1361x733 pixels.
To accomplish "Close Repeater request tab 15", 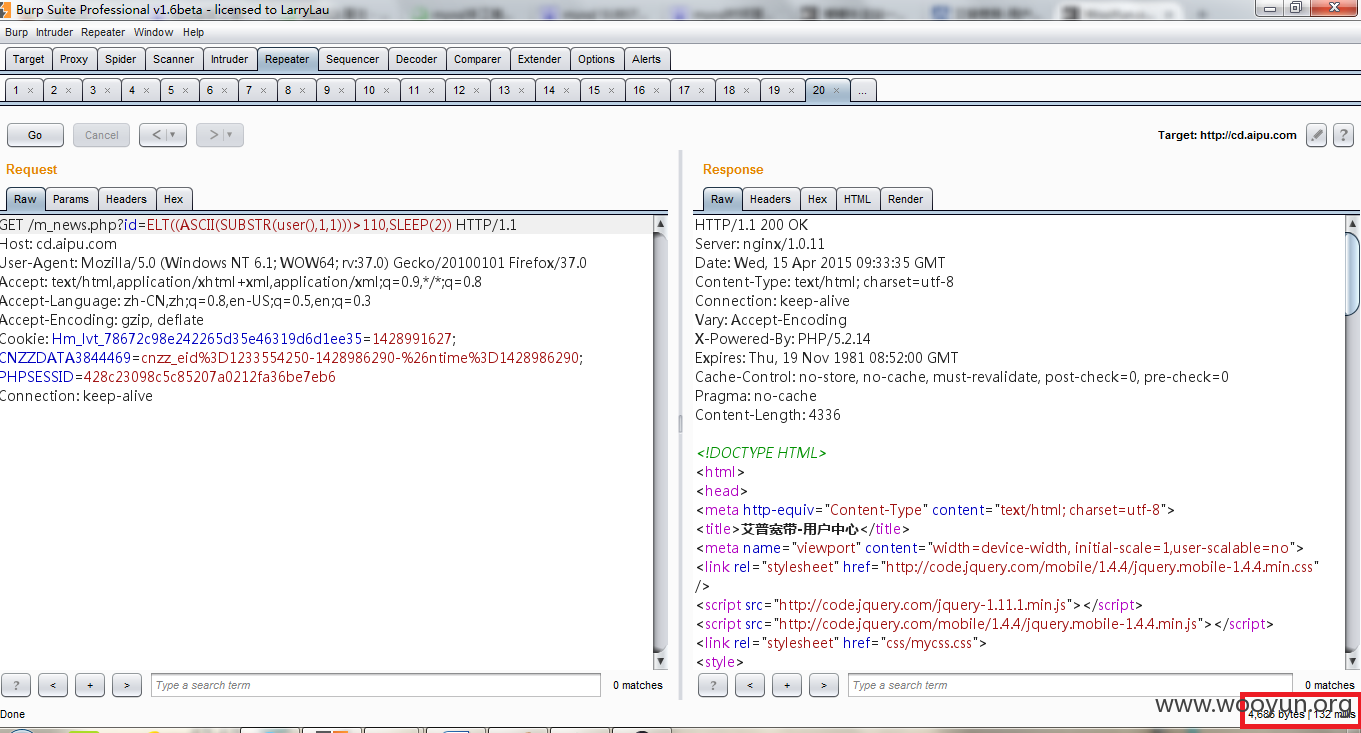I will click(611, 91).
